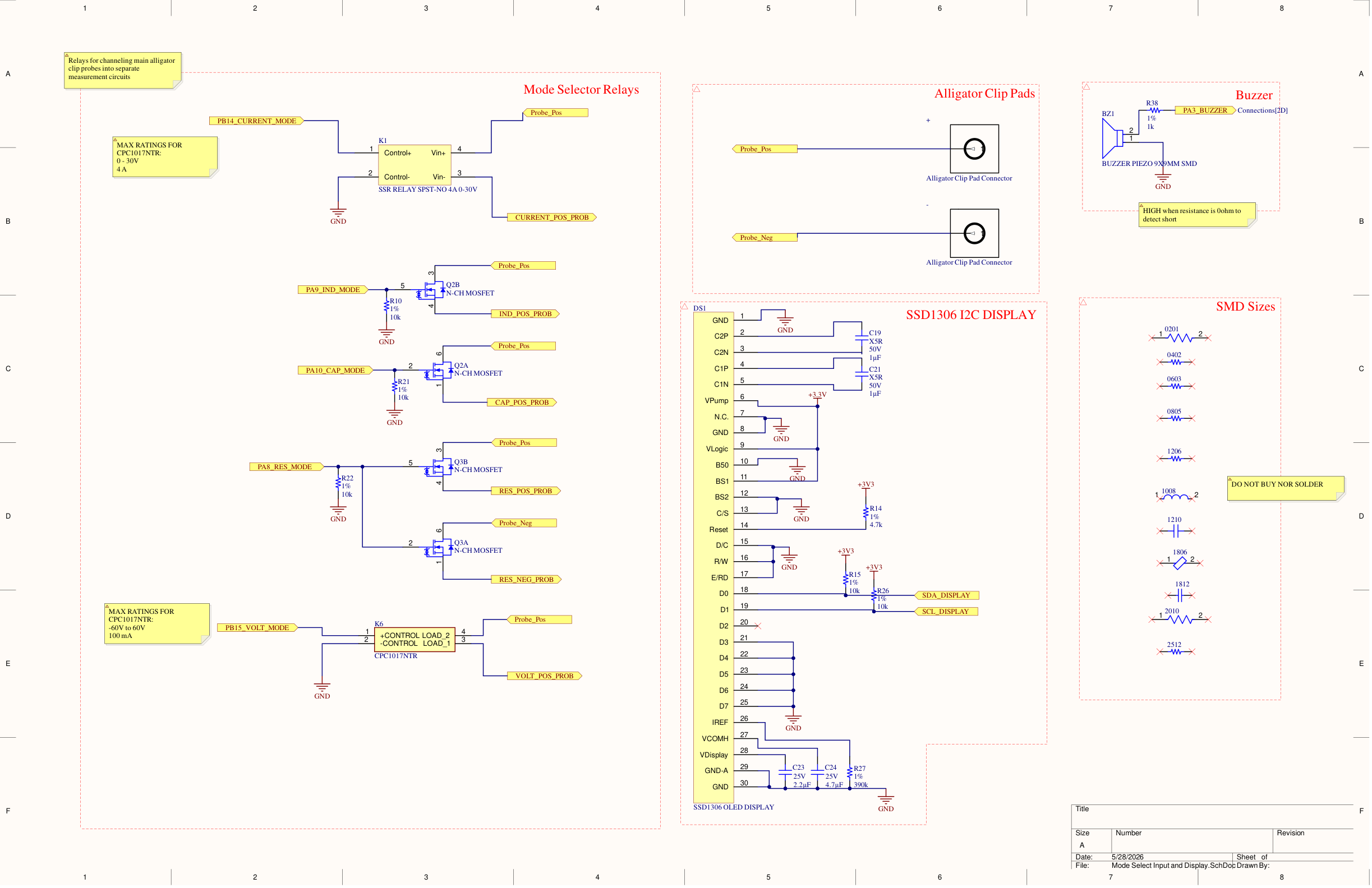1372x888 pixels.
Task: Click the Probe_Neg port near Q3A
Action: 524,523
